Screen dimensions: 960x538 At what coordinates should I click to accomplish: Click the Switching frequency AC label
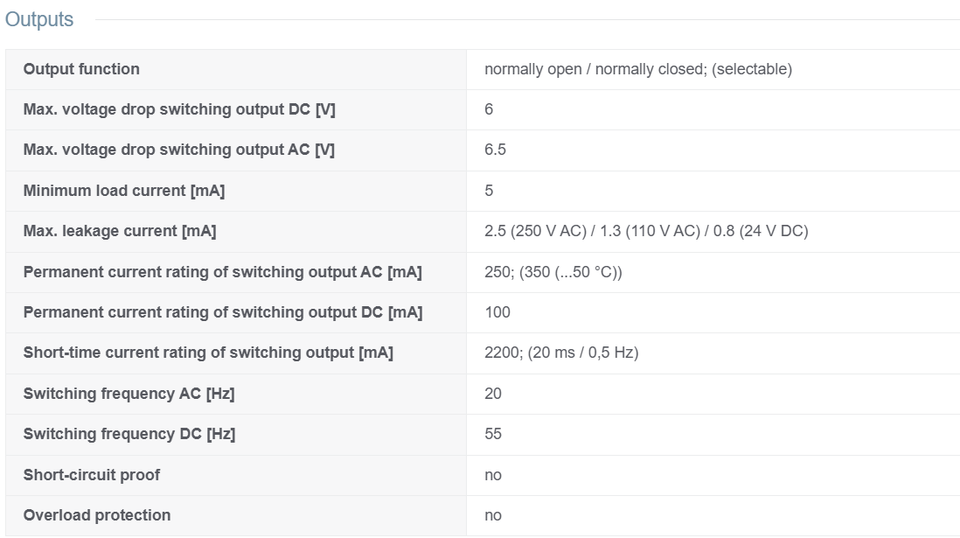(x=129, y=394)
